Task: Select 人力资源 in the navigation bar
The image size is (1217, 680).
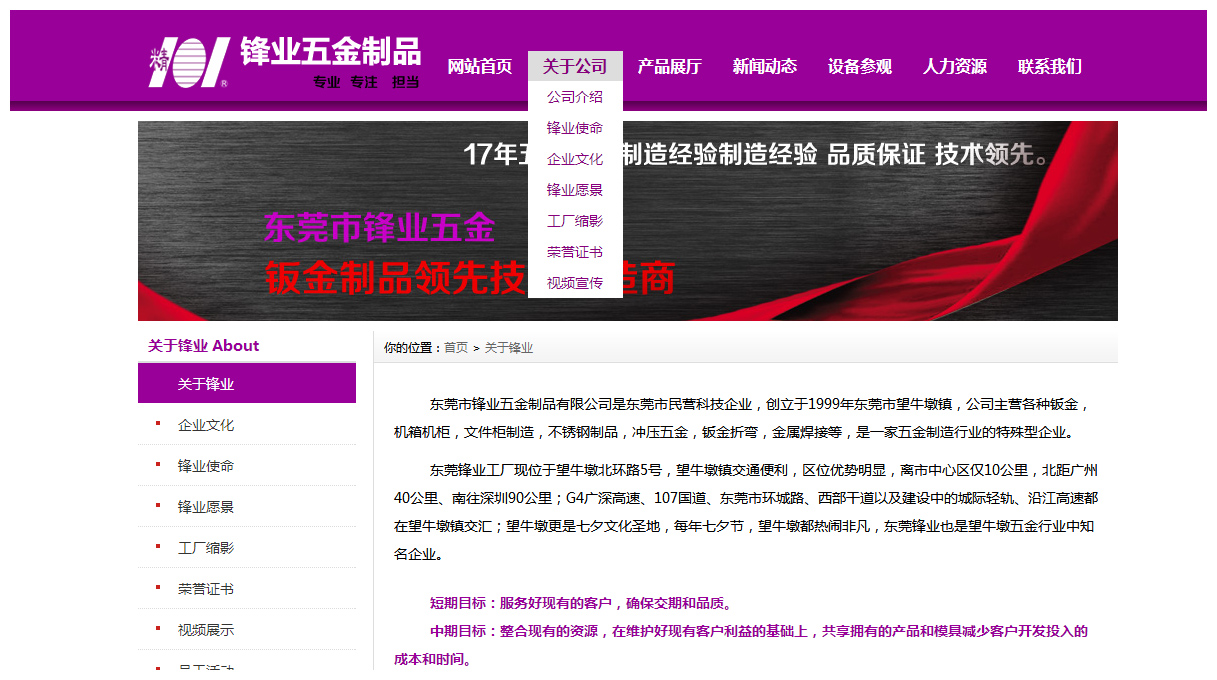Action: point(955,67)
